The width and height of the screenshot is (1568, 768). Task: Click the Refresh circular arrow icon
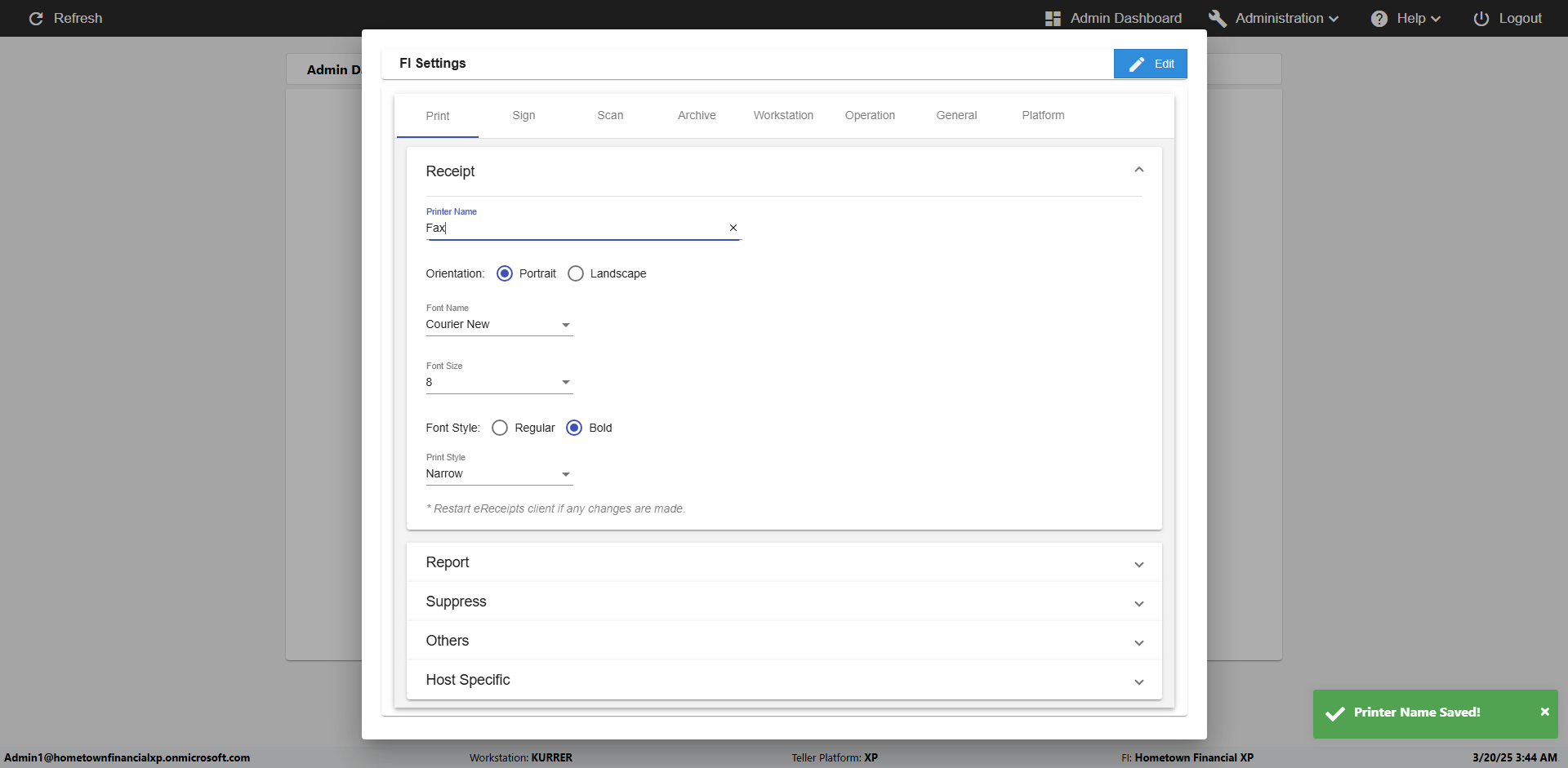point(36,18)
